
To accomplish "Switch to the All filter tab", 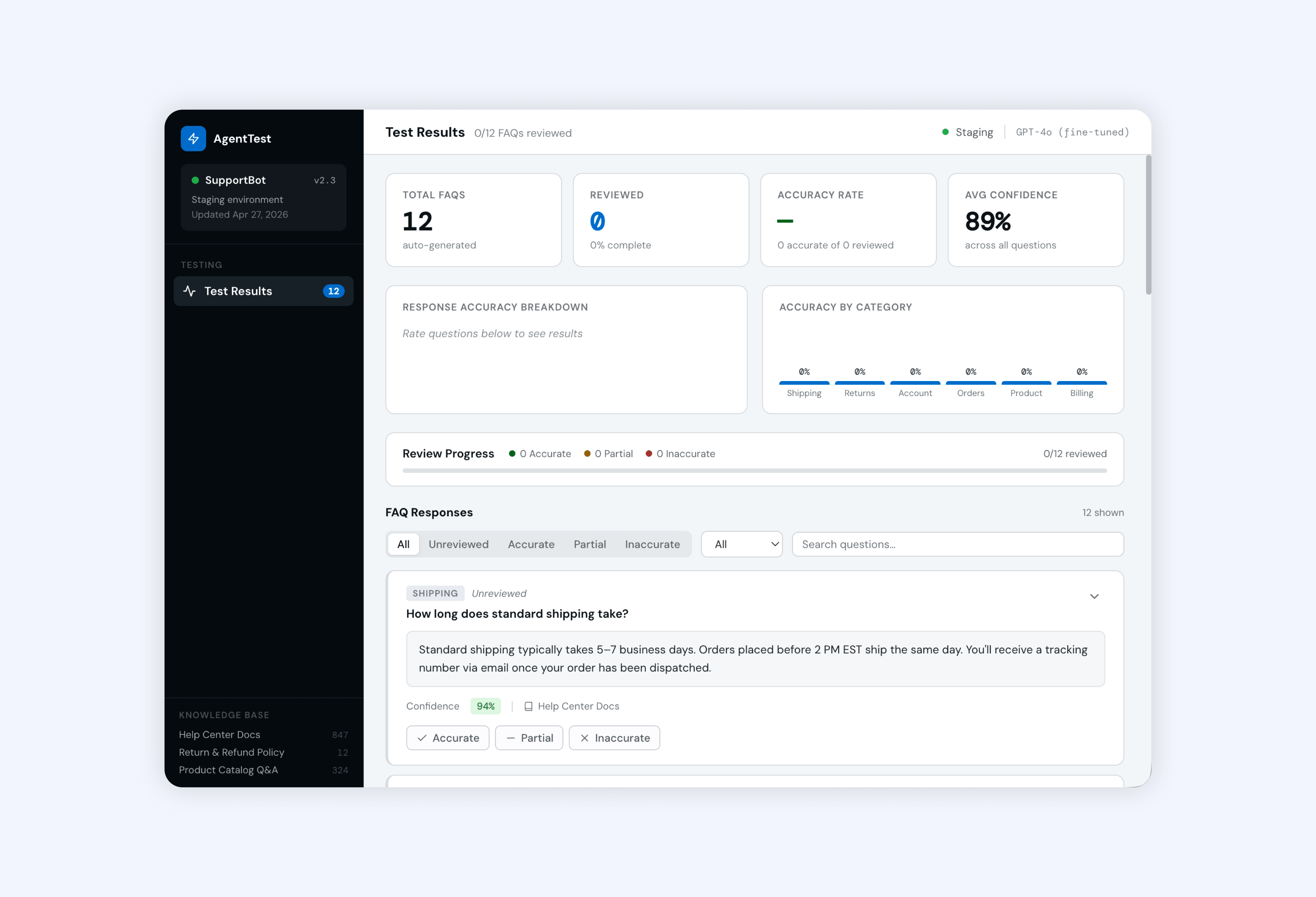I will (x=403, y=544).
